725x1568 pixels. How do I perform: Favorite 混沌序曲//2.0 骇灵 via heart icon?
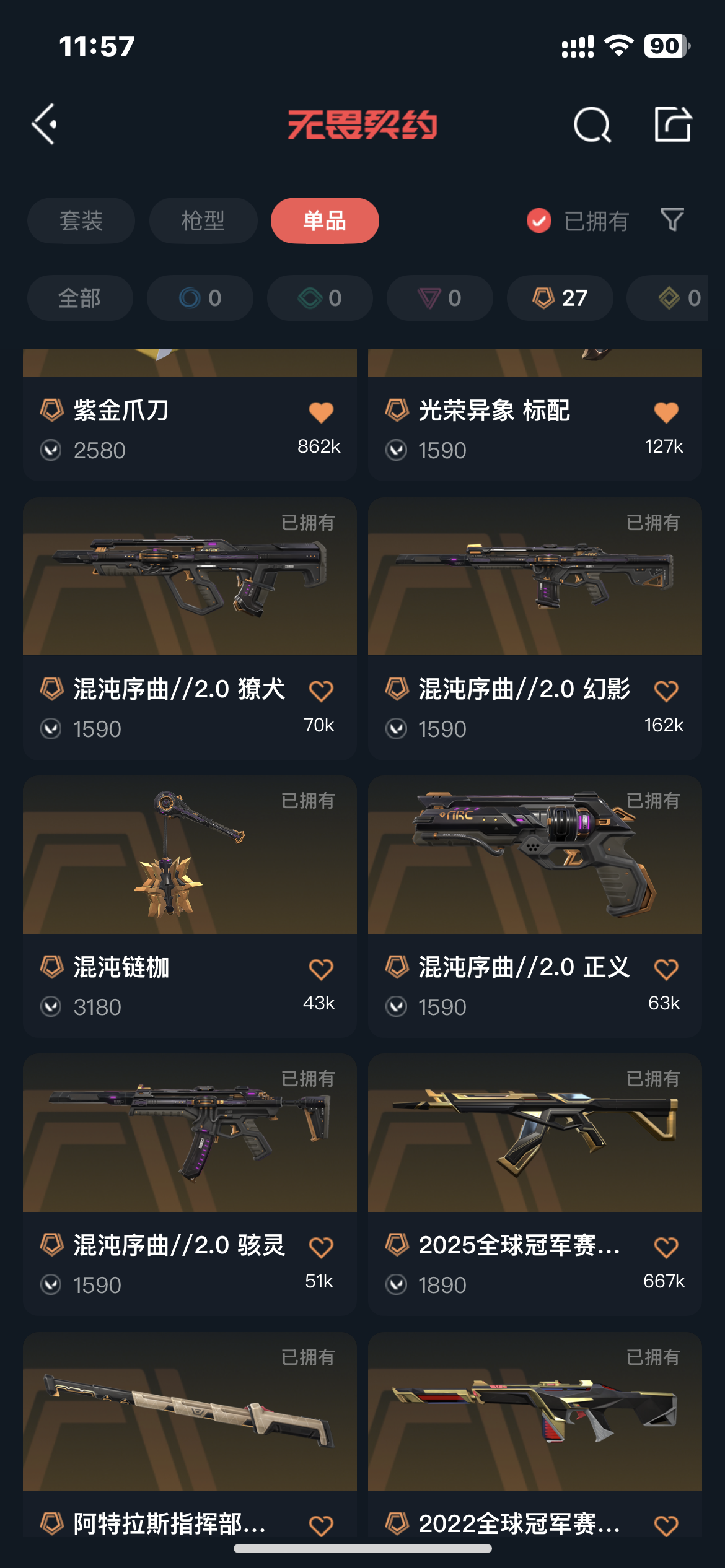pos(321,1247)
